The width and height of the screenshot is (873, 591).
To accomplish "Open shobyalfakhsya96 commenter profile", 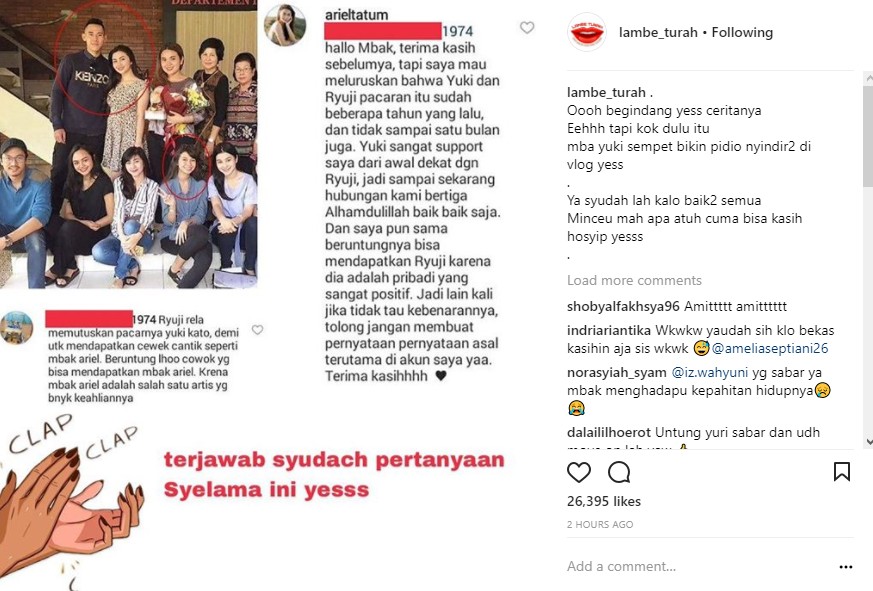I will 623,306.
